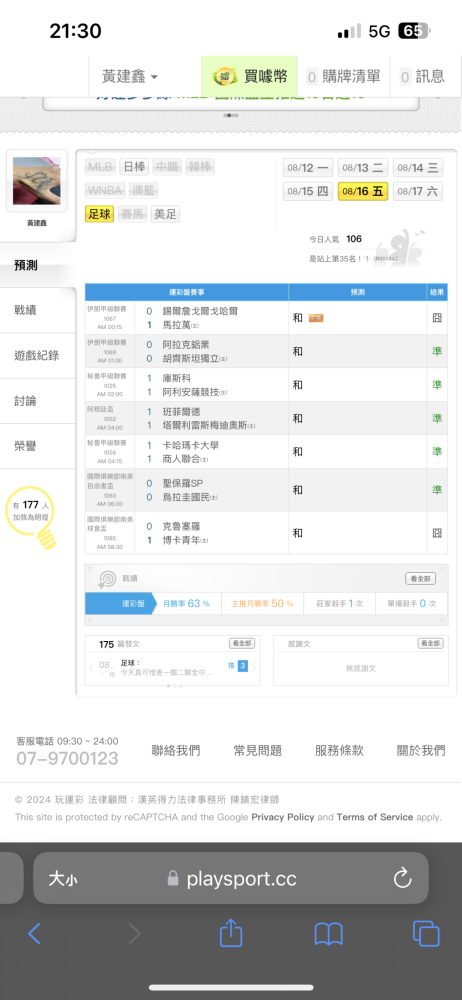Select the 足球 sport filter
The image size is (462, 1000).
pyautogui.click(x=100, y=214)
